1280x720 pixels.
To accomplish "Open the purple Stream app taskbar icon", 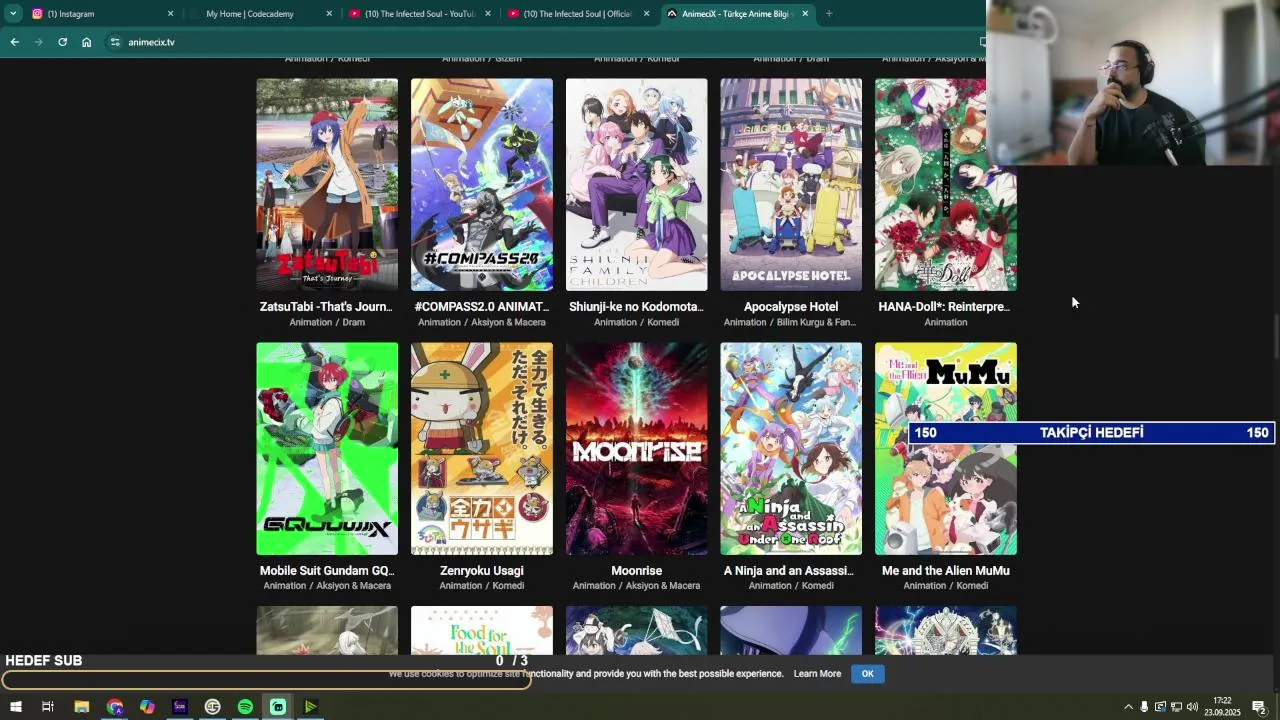I will (x=180, y=707).
